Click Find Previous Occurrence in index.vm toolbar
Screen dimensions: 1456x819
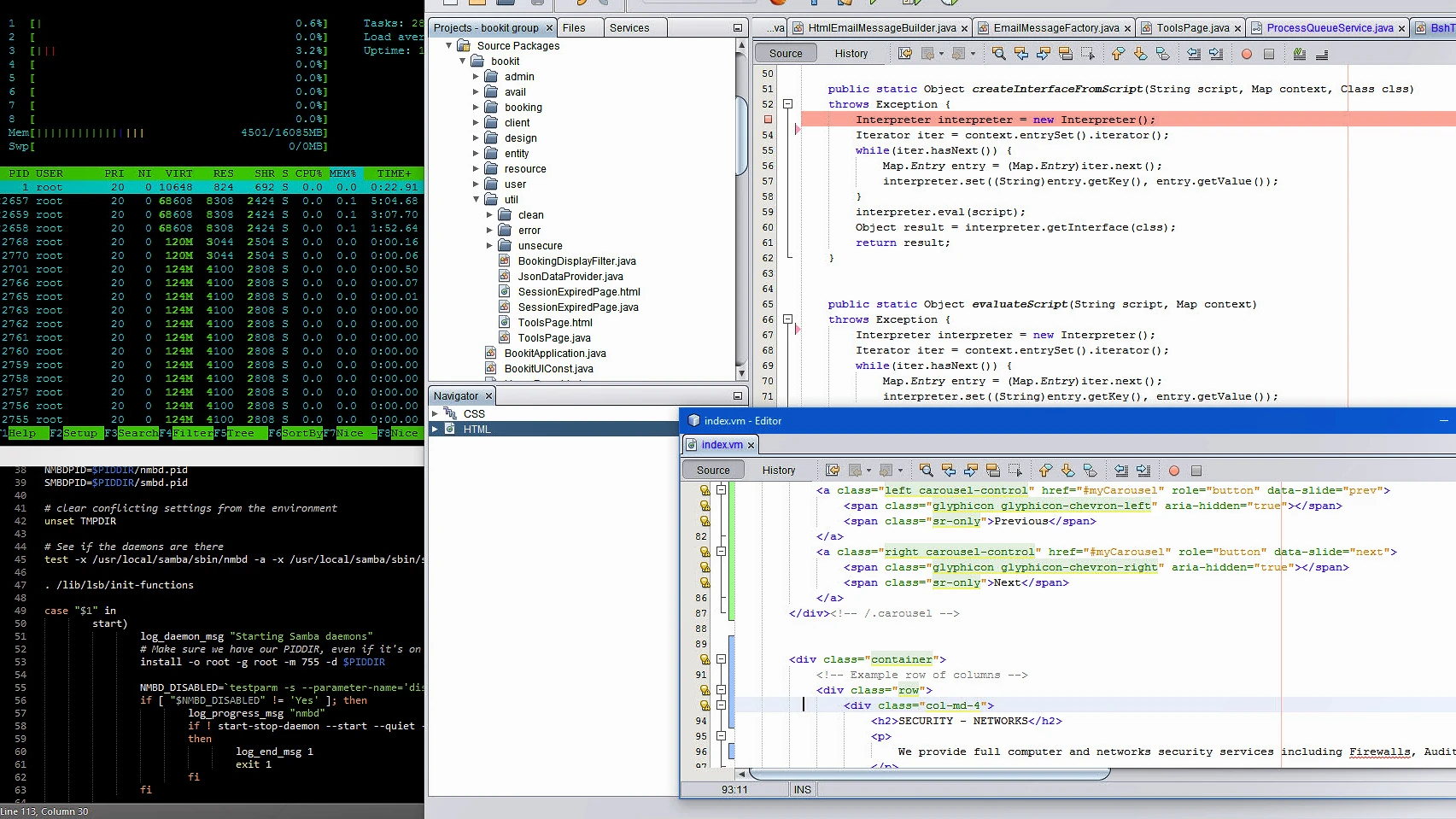(949, 471)
